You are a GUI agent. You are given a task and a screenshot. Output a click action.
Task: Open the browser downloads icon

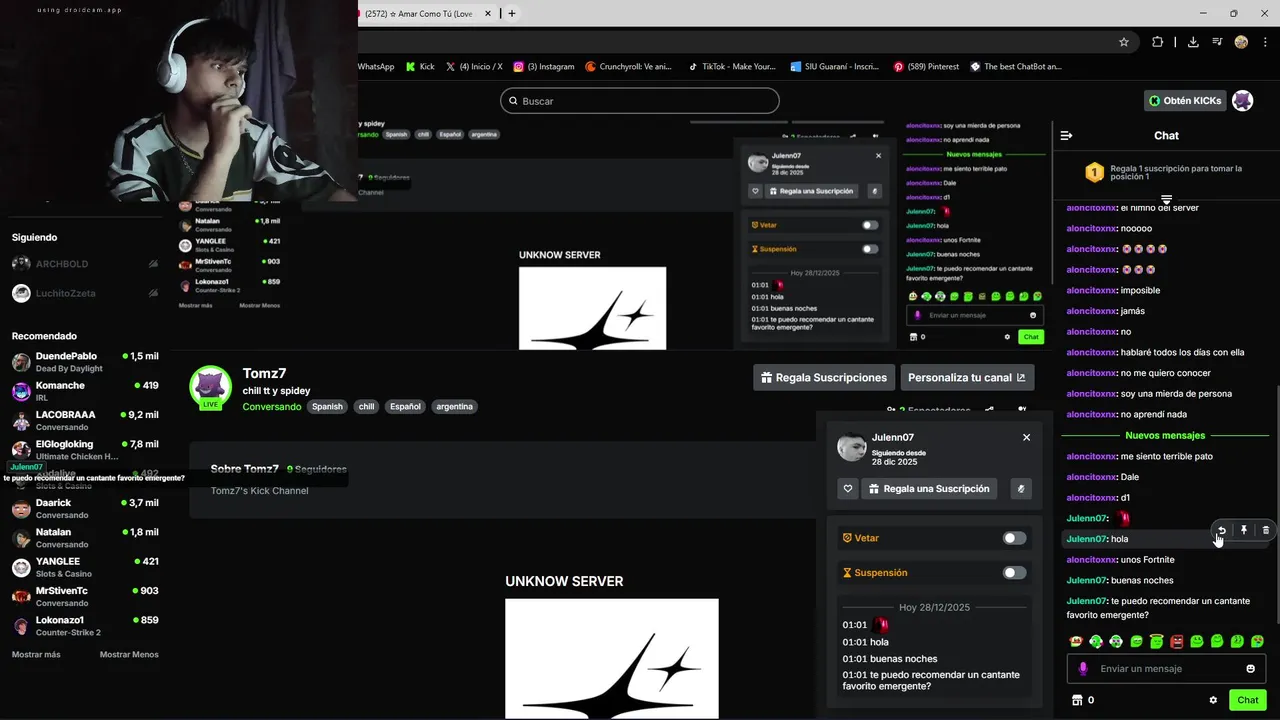click(1193, 42)
